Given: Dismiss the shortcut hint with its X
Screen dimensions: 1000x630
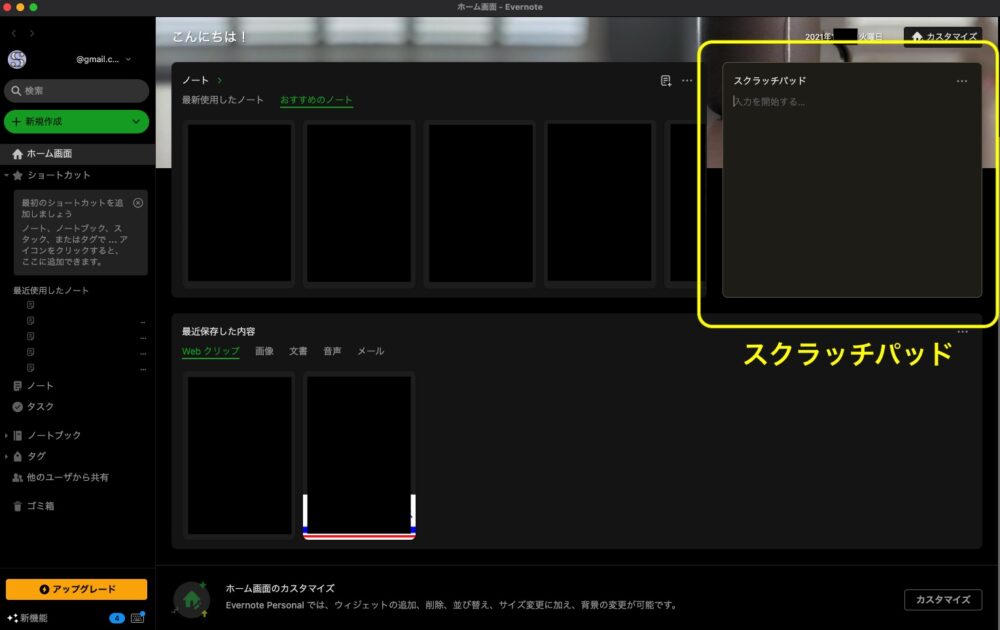Looking at the screenshot, I should (138, 203).
